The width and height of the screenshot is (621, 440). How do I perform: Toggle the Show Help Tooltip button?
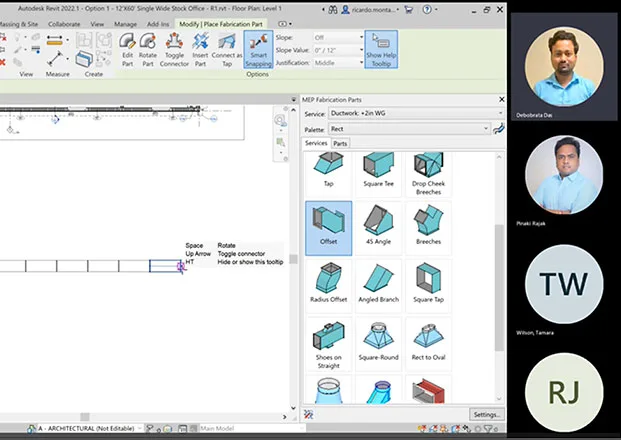[x=380, y=51]
